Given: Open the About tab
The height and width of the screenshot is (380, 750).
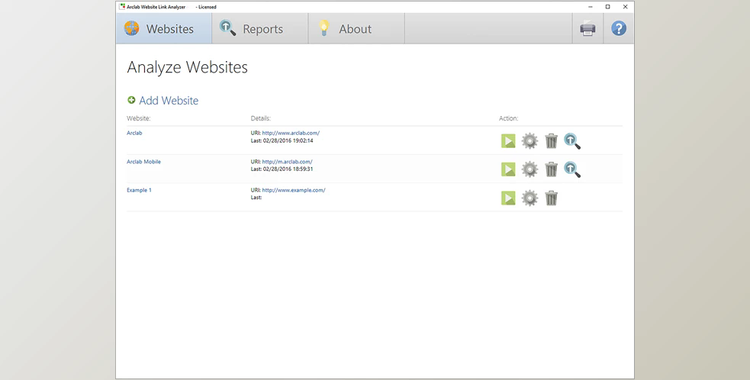Looking at the screenshot, I should point(356,29).
